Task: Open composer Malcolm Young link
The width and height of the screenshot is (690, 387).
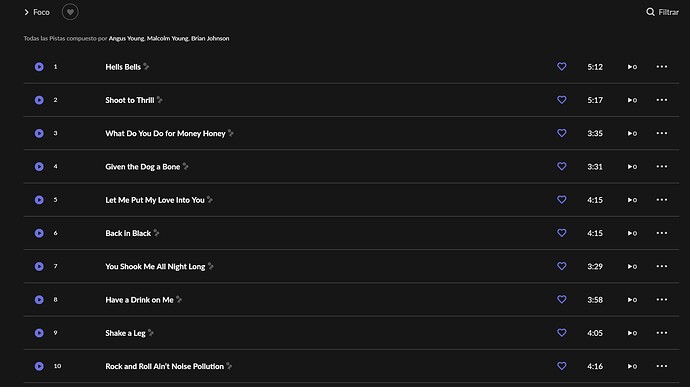Action: (x=168, y=38)
